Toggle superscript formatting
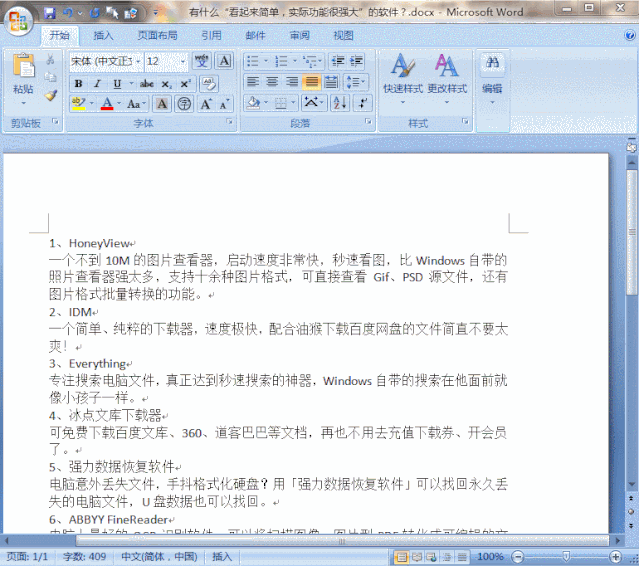This screenshot has height=566, width=639. [x=185, y=84]
